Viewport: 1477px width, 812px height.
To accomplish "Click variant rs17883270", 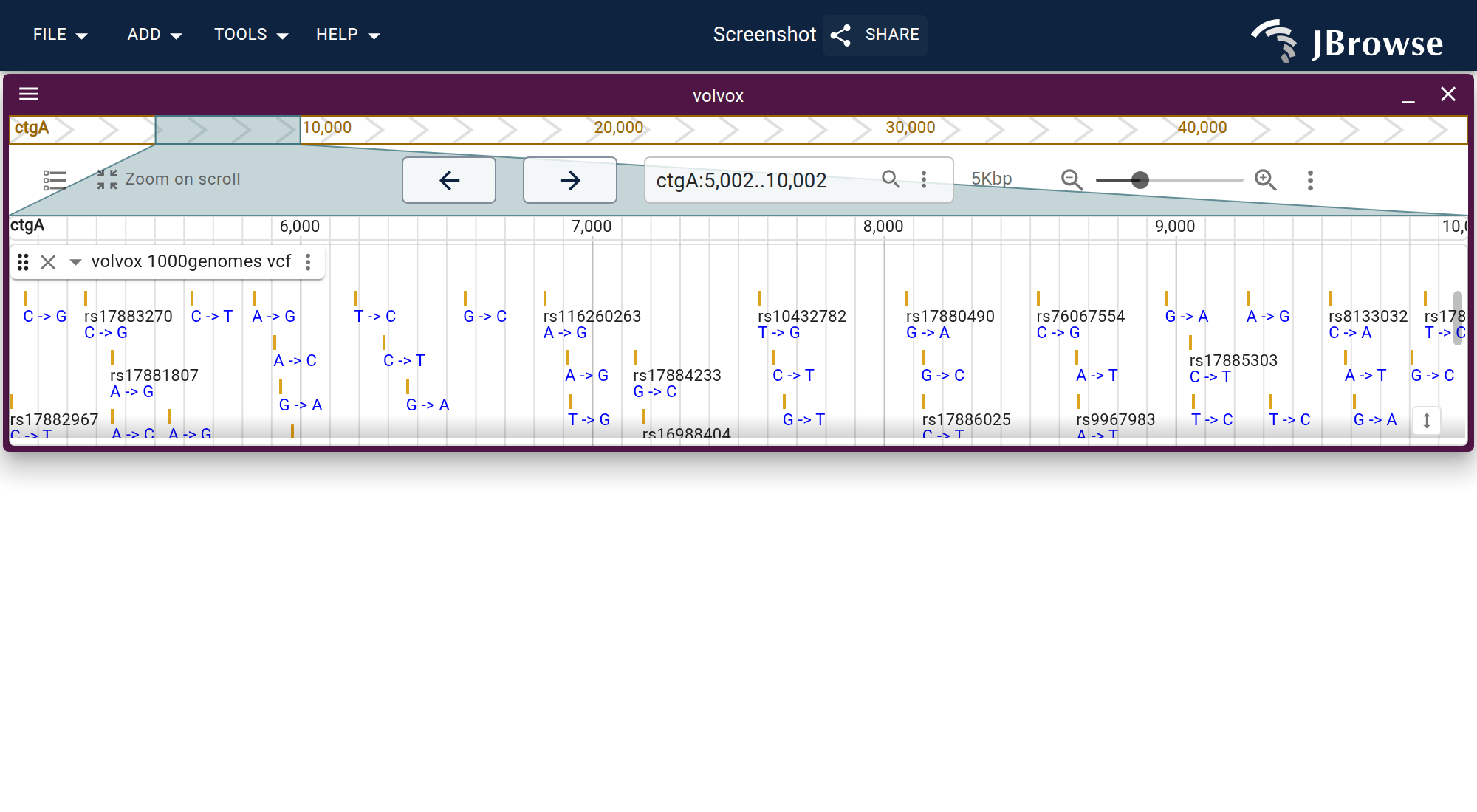I will click(128, 316).
